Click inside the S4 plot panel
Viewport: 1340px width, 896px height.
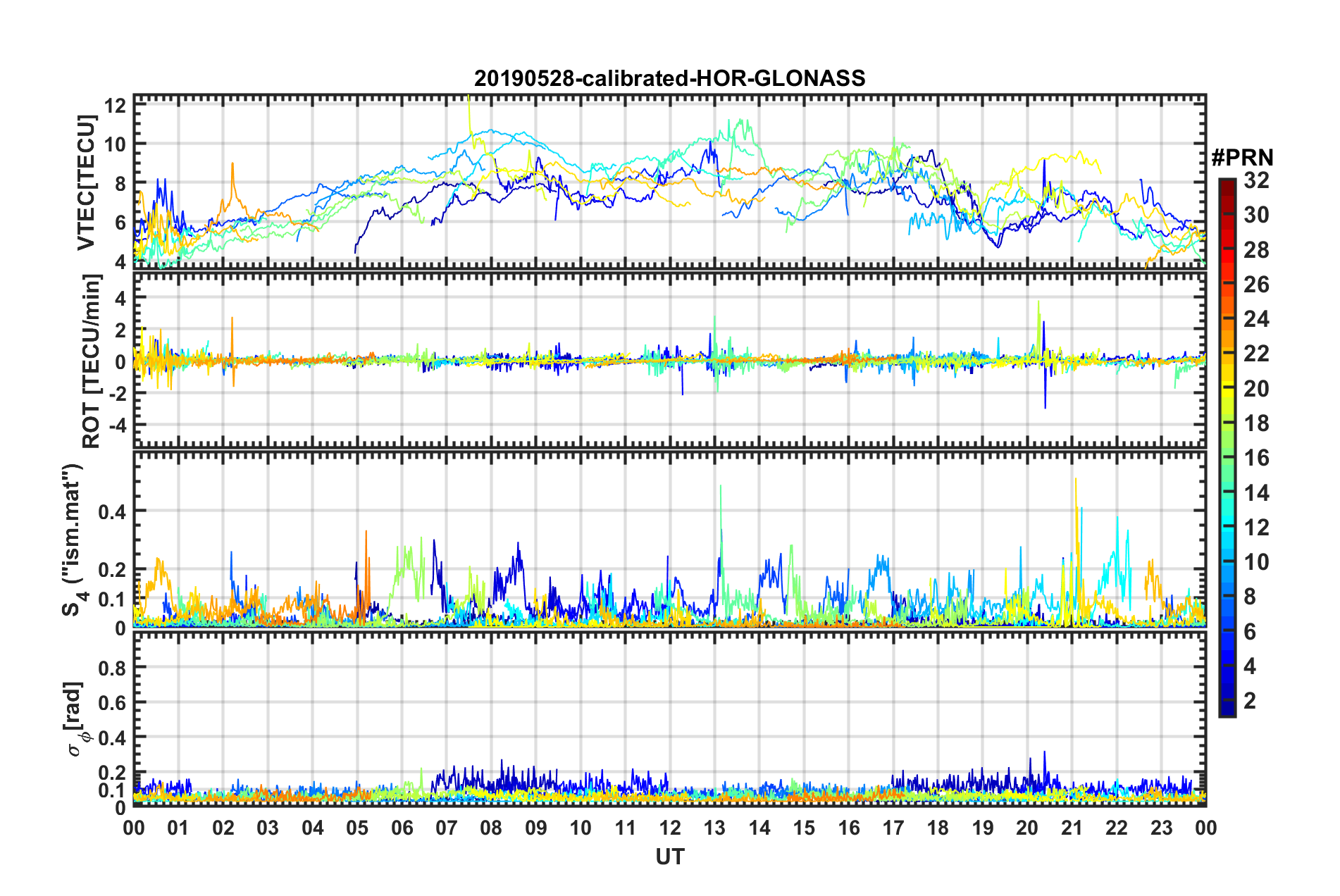(669, 540)
